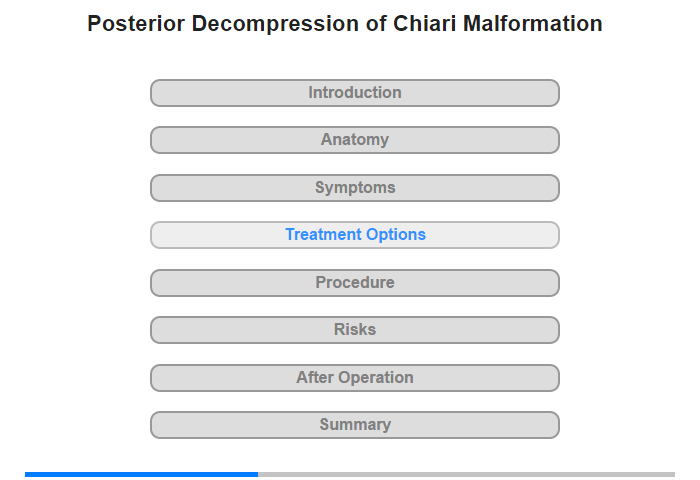Click the right end of the progress bar

click(x=673, y=474)
